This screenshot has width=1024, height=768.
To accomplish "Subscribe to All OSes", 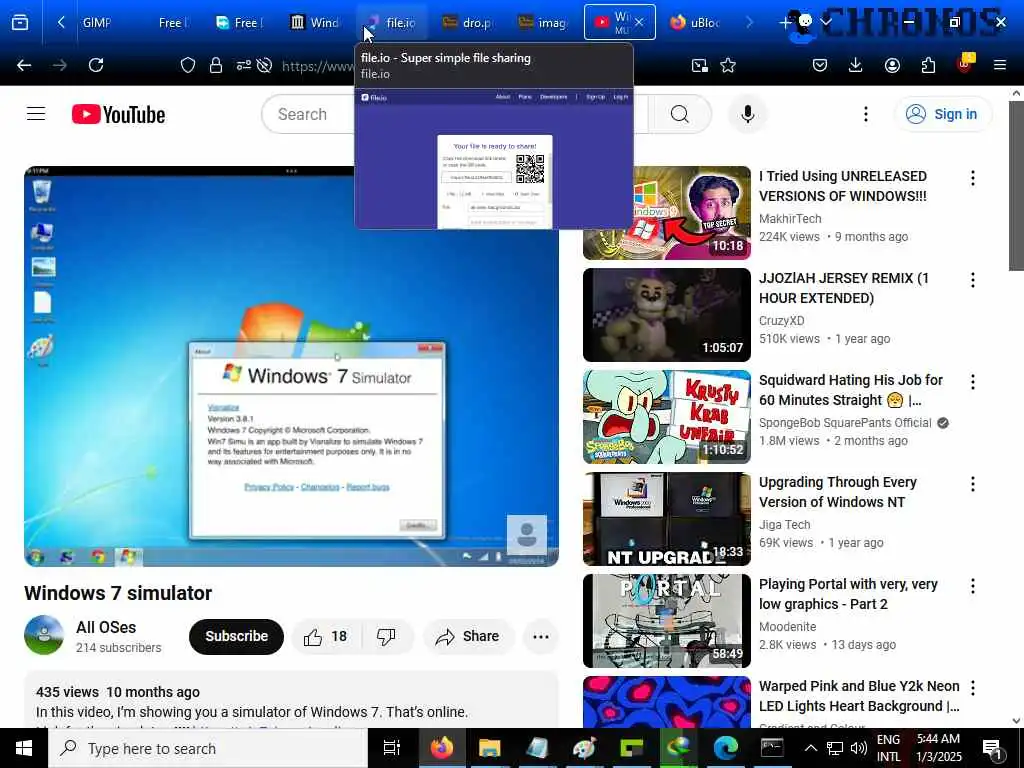I will [x=236, y=636].
